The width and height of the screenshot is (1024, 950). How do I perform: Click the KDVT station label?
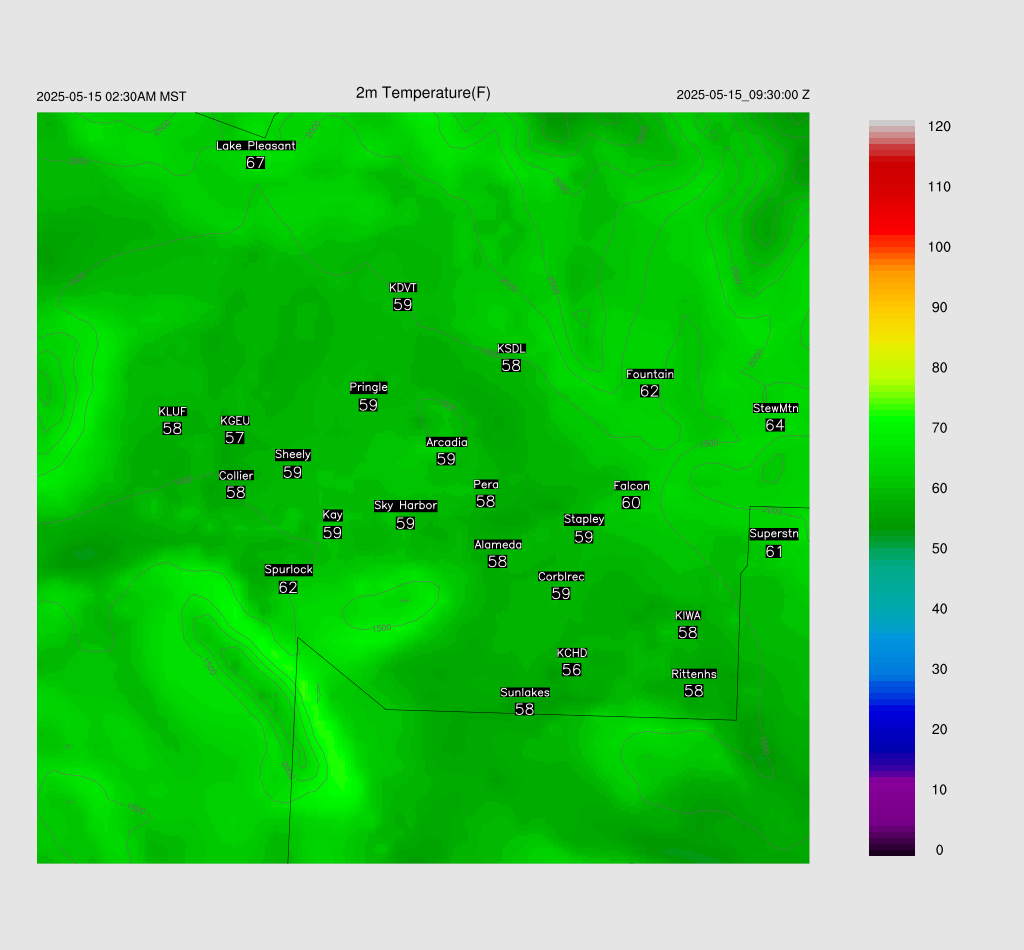click(403, 288)
